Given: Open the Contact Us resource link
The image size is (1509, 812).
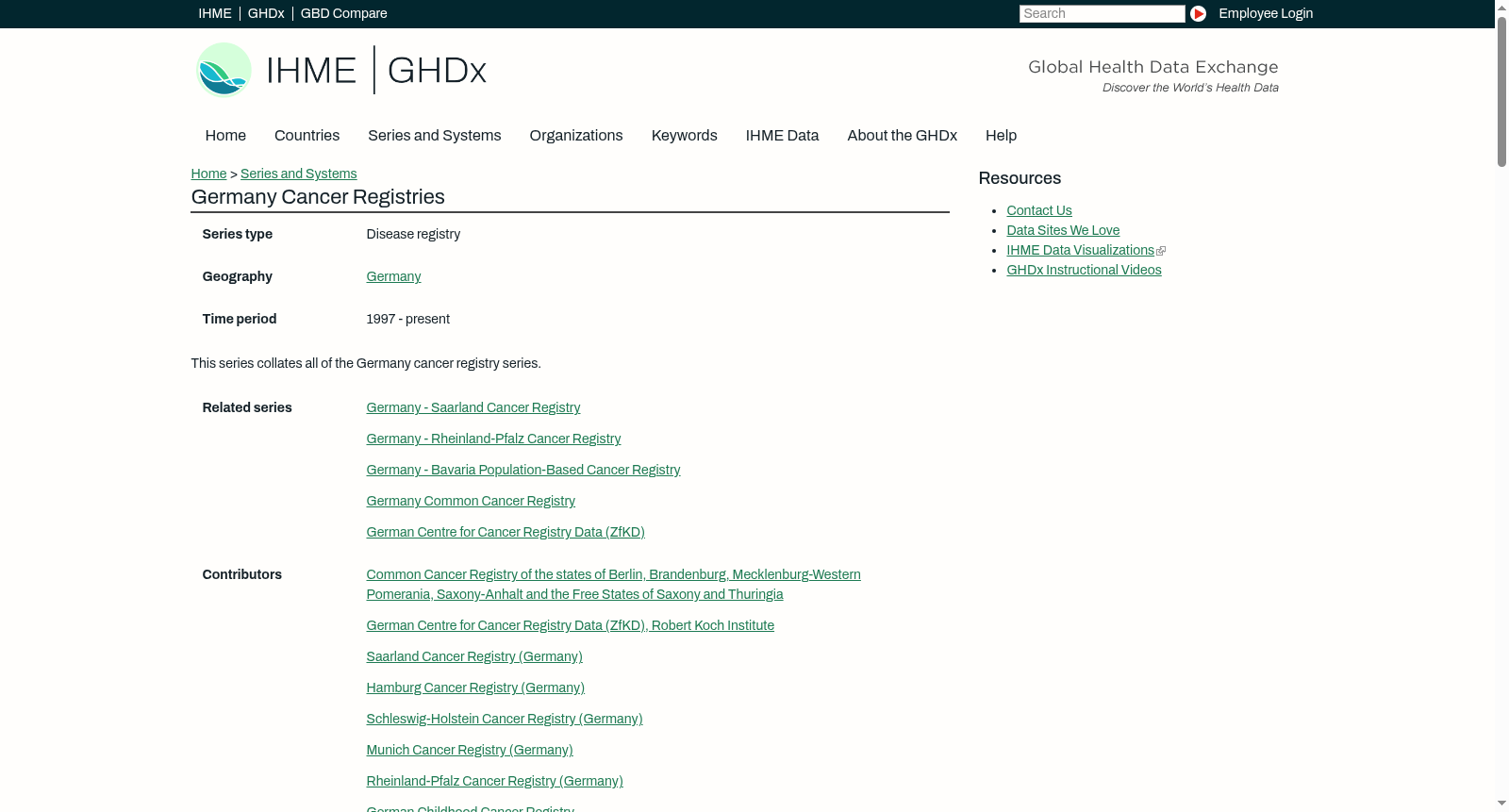Looking at the screenshot, I should coord(1039,210).
